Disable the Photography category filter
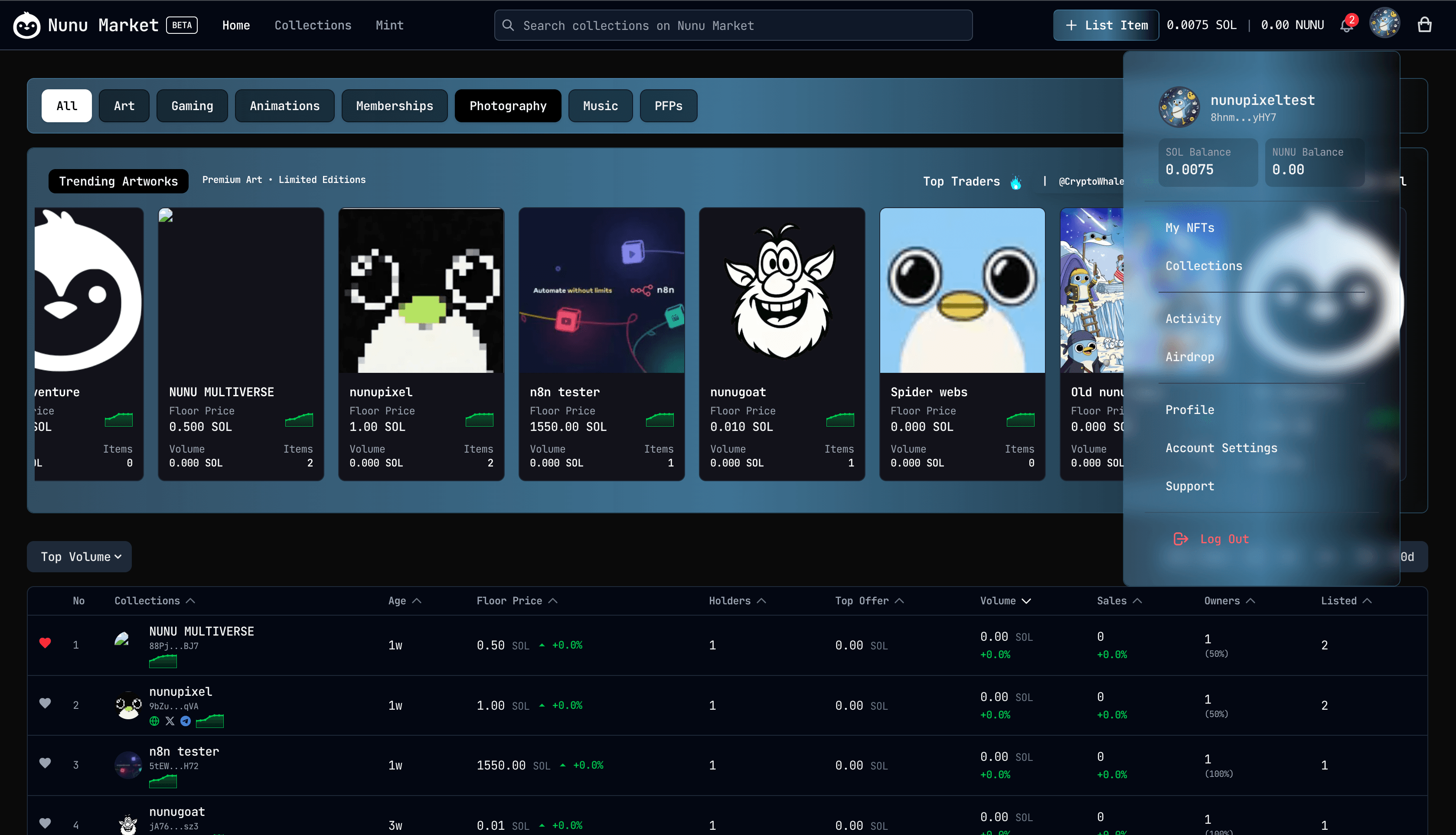Image resolution: width=1456 pixels, height=835 pixels. tap(507, 105)
